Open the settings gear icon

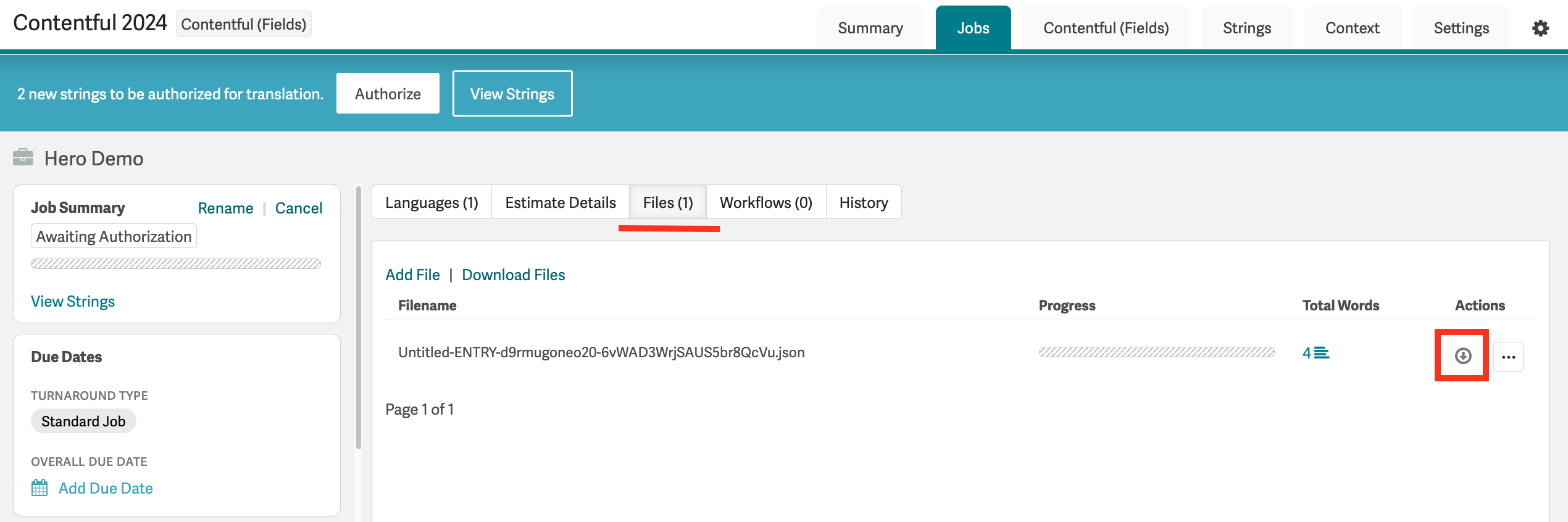[1540, 28]
